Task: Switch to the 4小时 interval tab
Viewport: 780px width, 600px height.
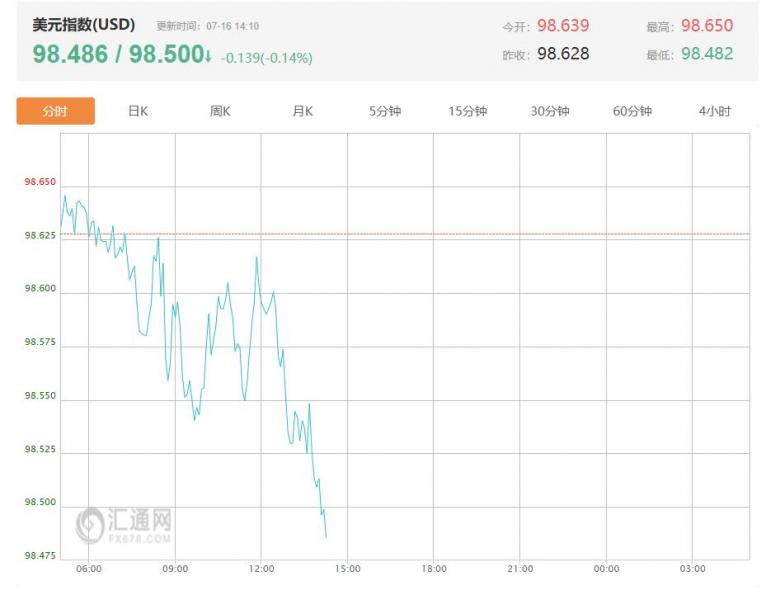Action: (x=714, y=111)
